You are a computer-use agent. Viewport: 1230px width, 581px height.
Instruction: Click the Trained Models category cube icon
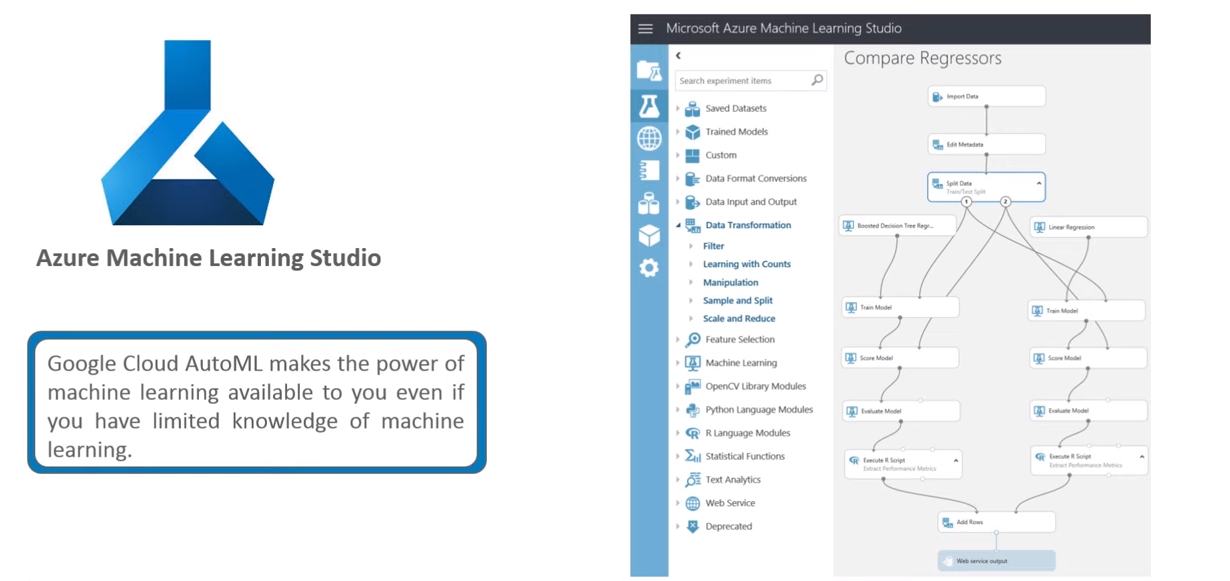[692, 132]
